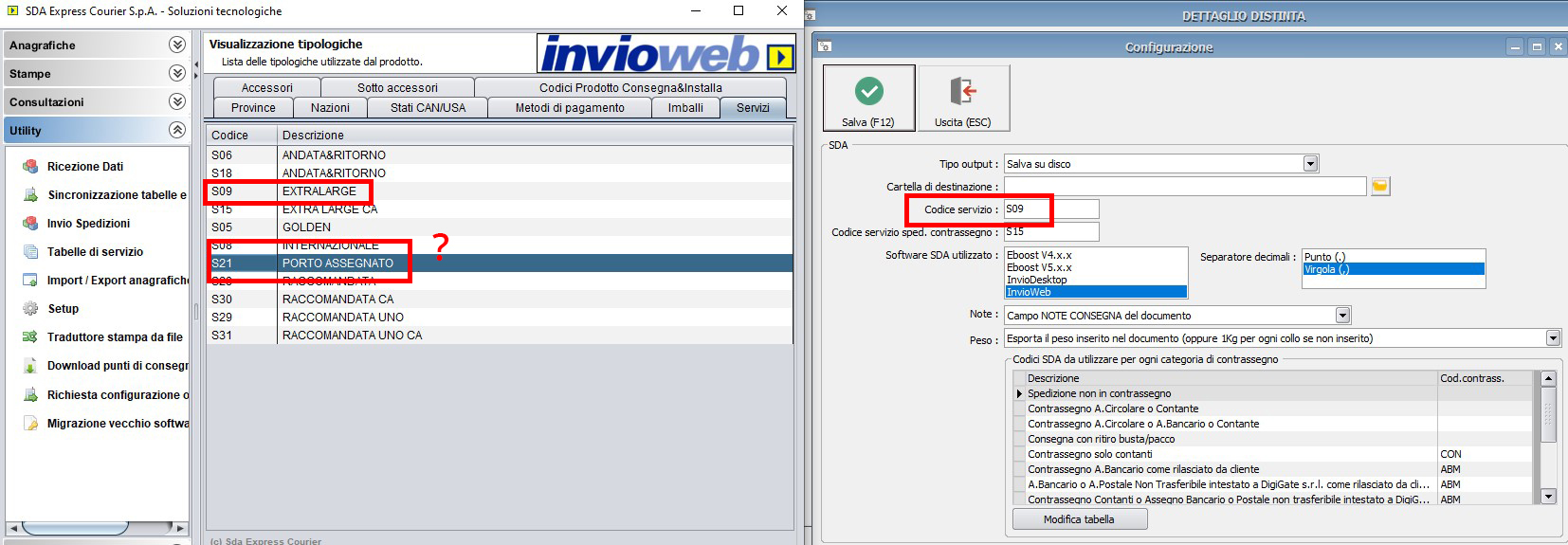Switch to the Province tab
The height and width of the screenshot is (545, 1568).
253,108
